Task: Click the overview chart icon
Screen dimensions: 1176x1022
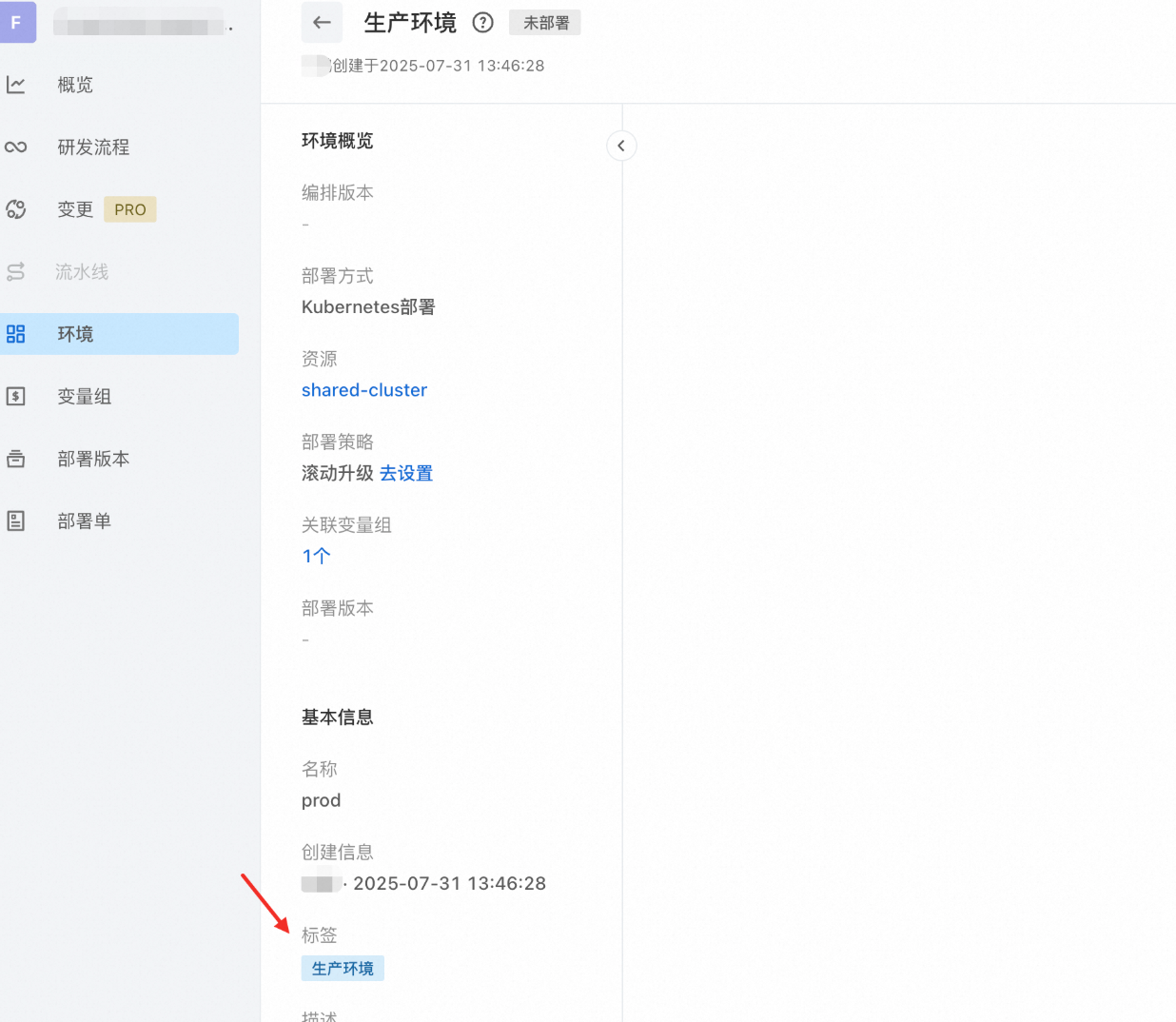Action: point(16,85)
